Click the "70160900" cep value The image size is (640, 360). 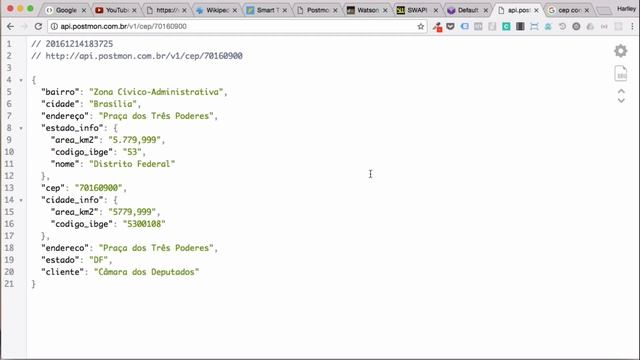pos(98,188)
